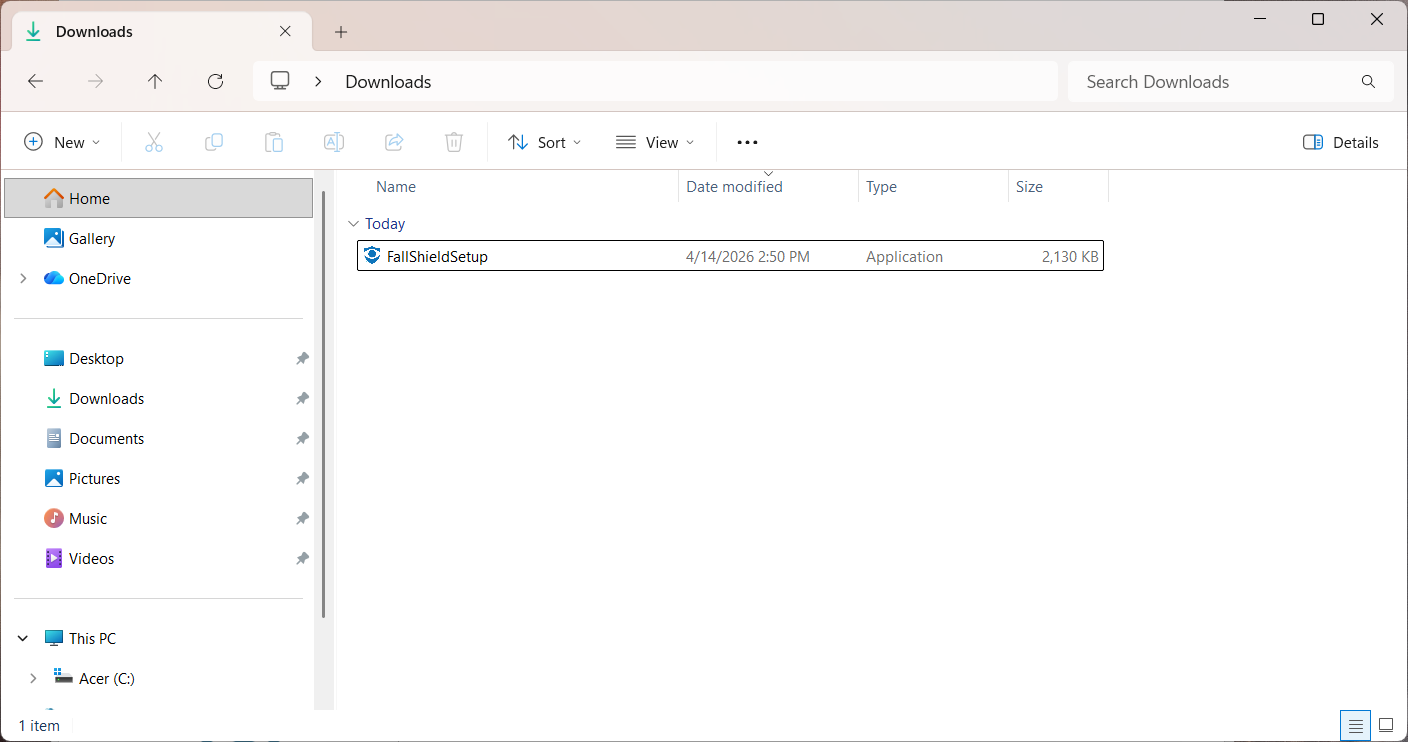The image size is (1408, 742).
Task: Unpin Desktop from quick access
Action: click(302, 358)
